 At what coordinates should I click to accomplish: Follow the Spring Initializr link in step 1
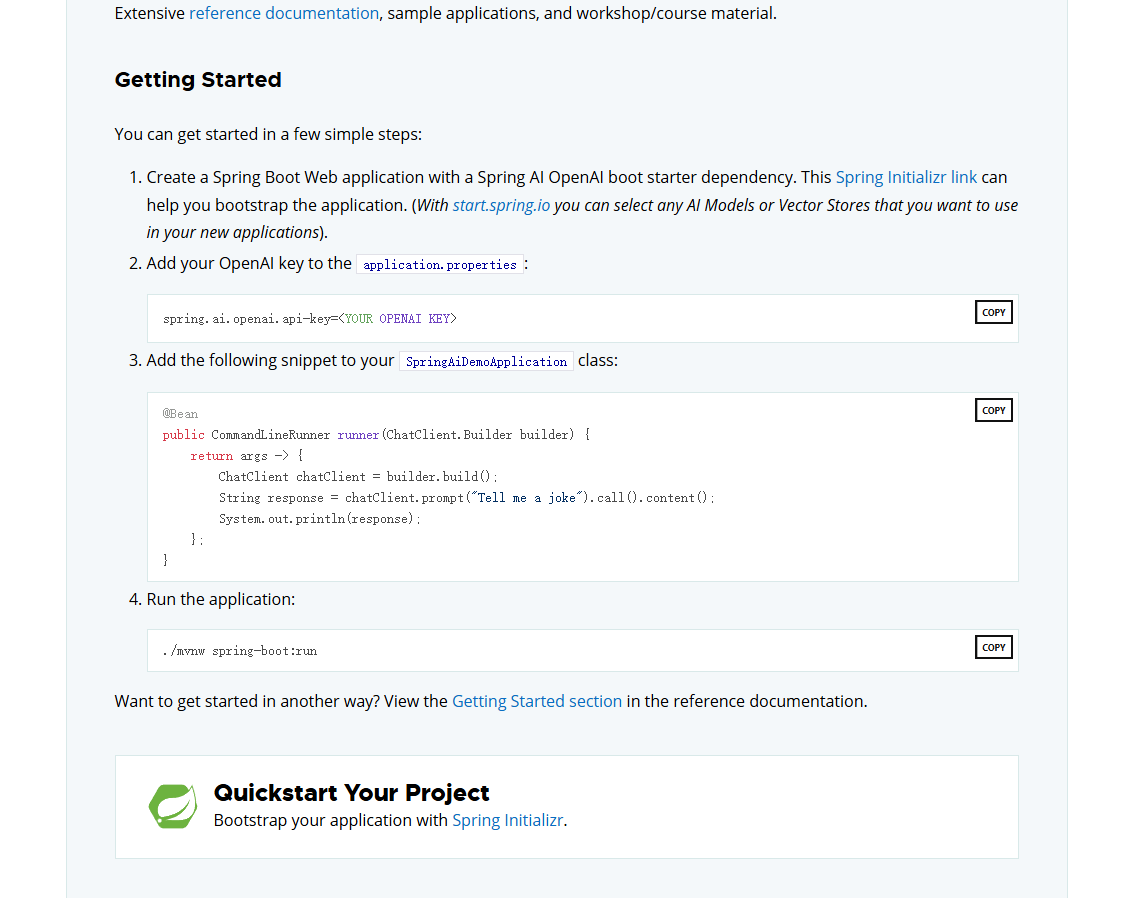(906, 178)
